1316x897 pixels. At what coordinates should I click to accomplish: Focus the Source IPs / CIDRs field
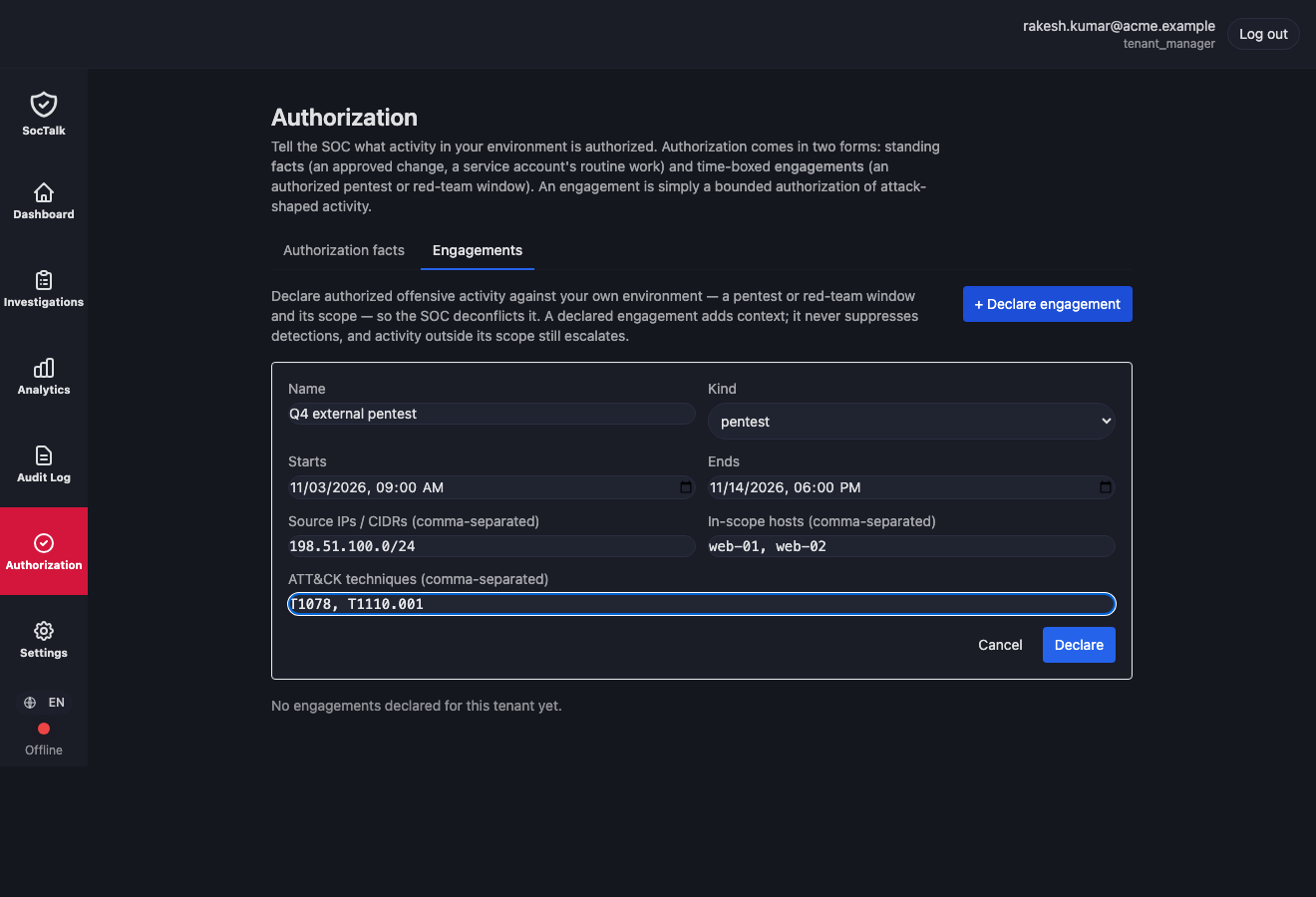click(x=492, y=546)
